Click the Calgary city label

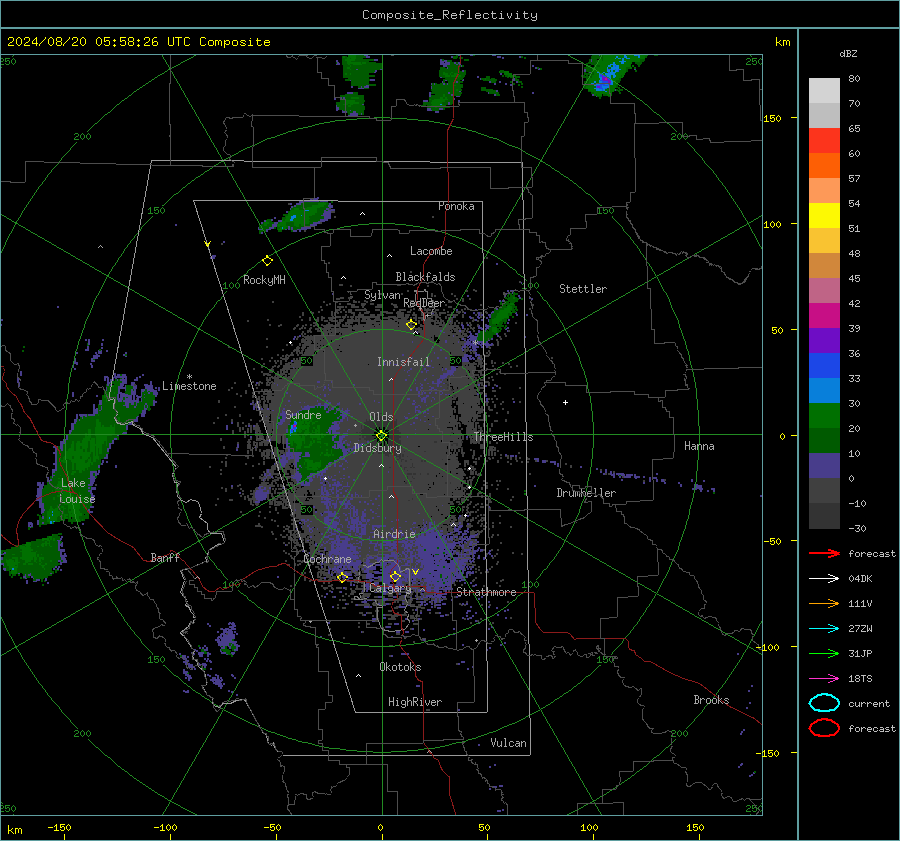[390, 588]
